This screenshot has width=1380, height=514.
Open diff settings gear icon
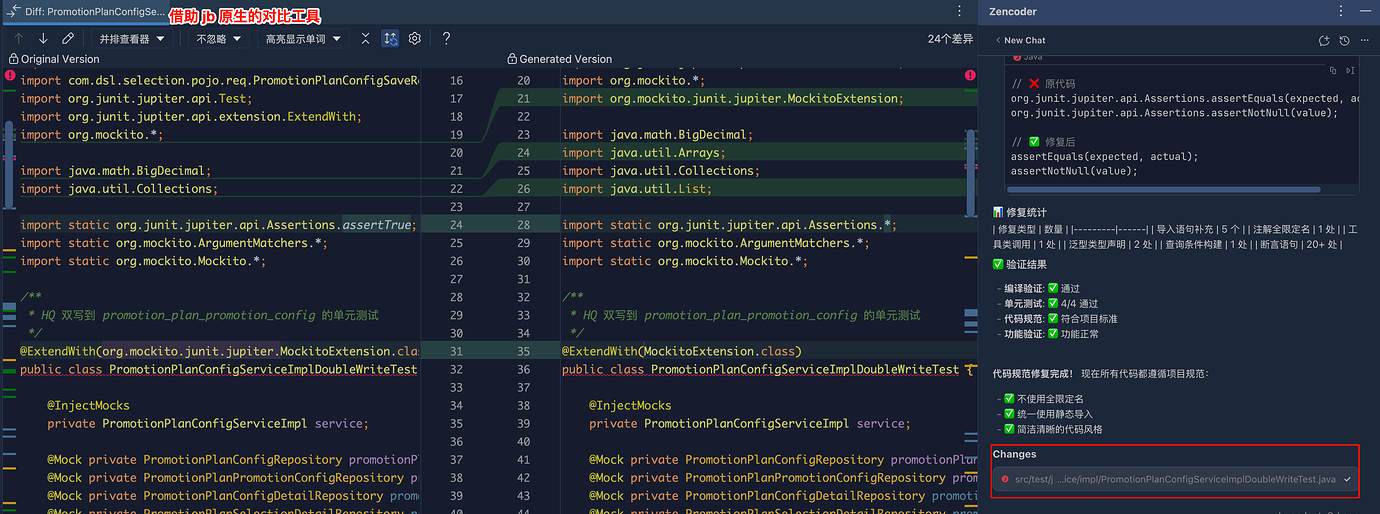coord(415,39)
